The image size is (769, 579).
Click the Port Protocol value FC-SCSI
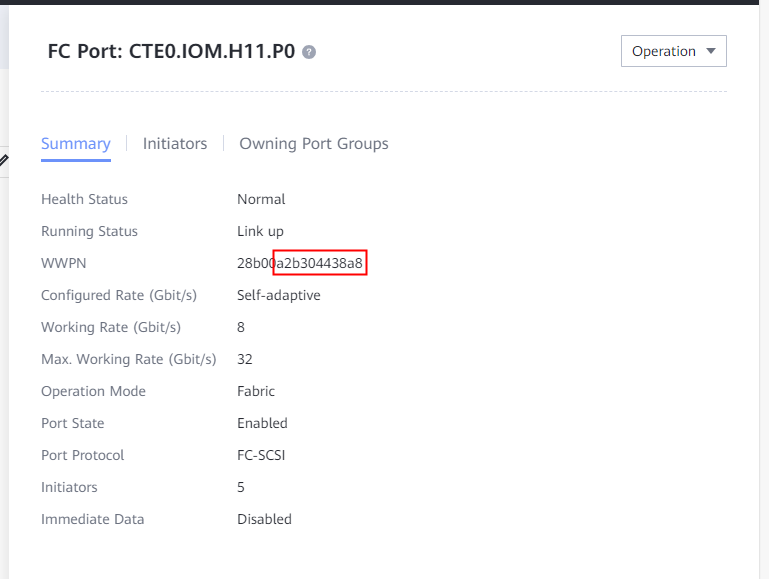point(264,455)
